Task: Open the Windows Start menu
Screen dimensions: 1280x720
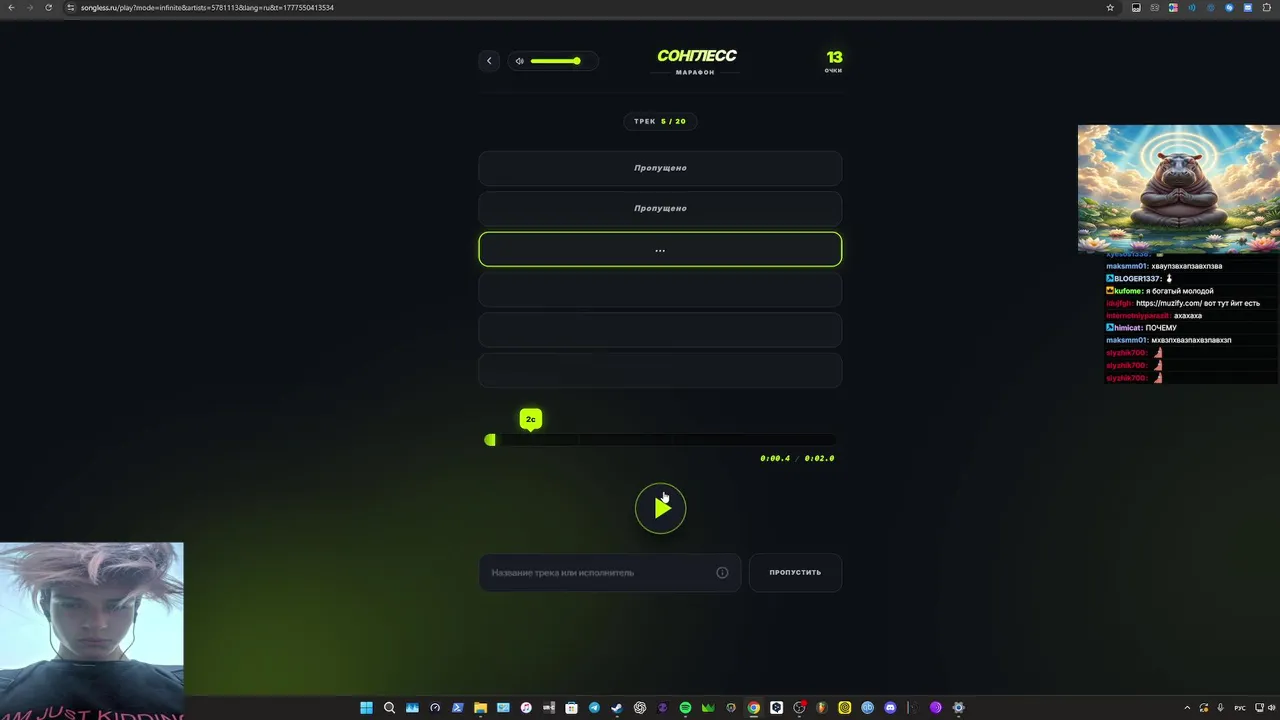Action: pos(366,708)
